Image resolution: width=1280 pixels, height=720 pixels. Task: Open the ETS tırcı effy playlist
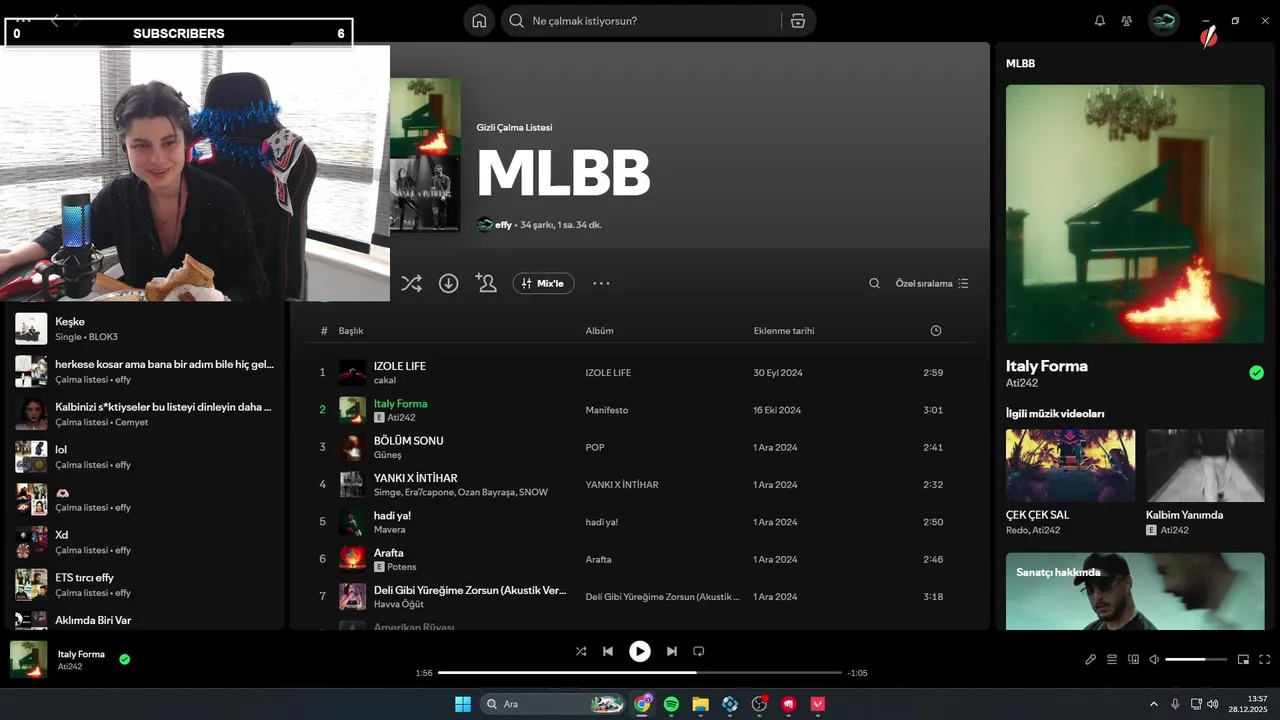(x=145, y=584)
